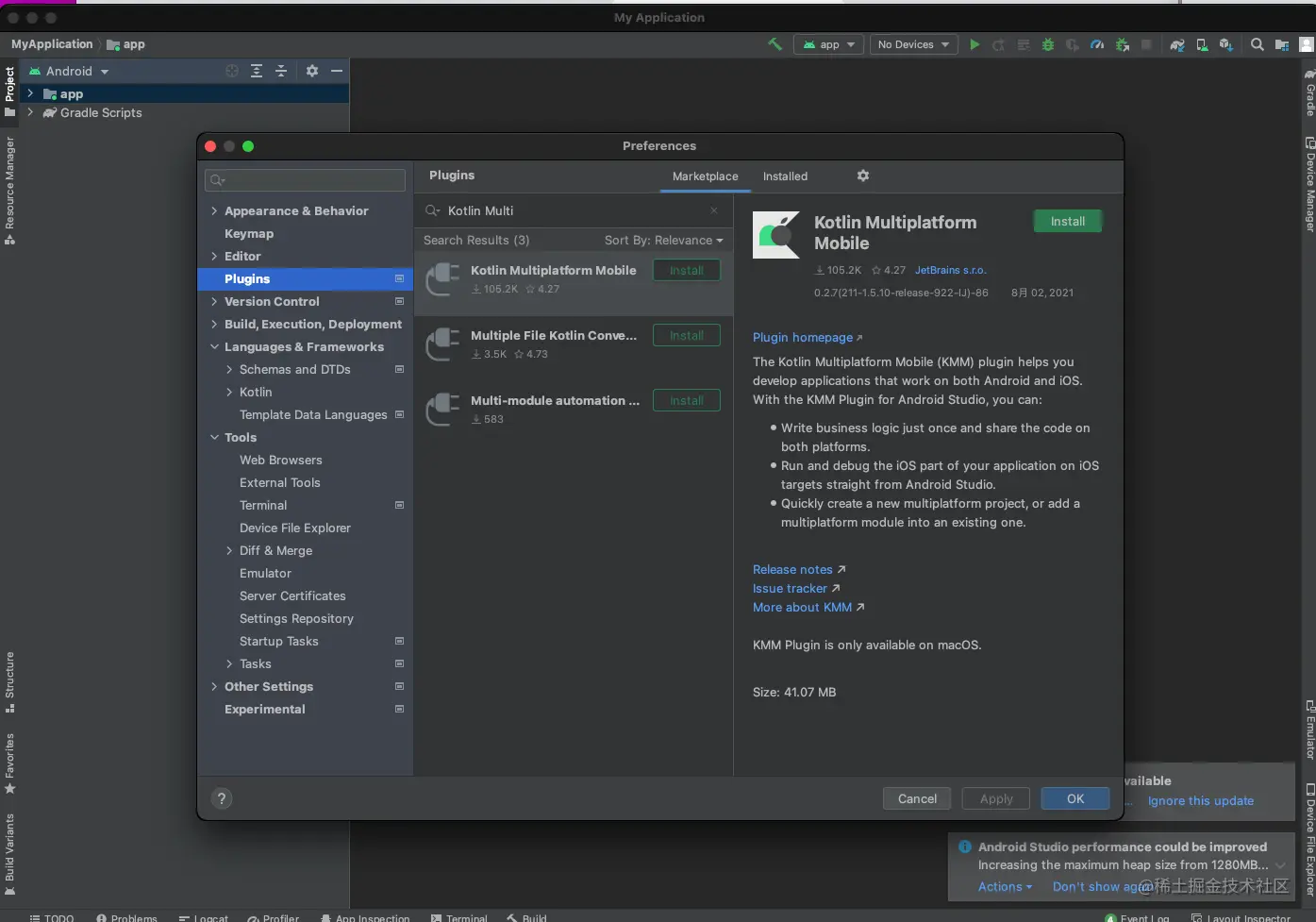Hide the Project tool window
This screenshot has width=1316, height=922.
pos(337,71)
